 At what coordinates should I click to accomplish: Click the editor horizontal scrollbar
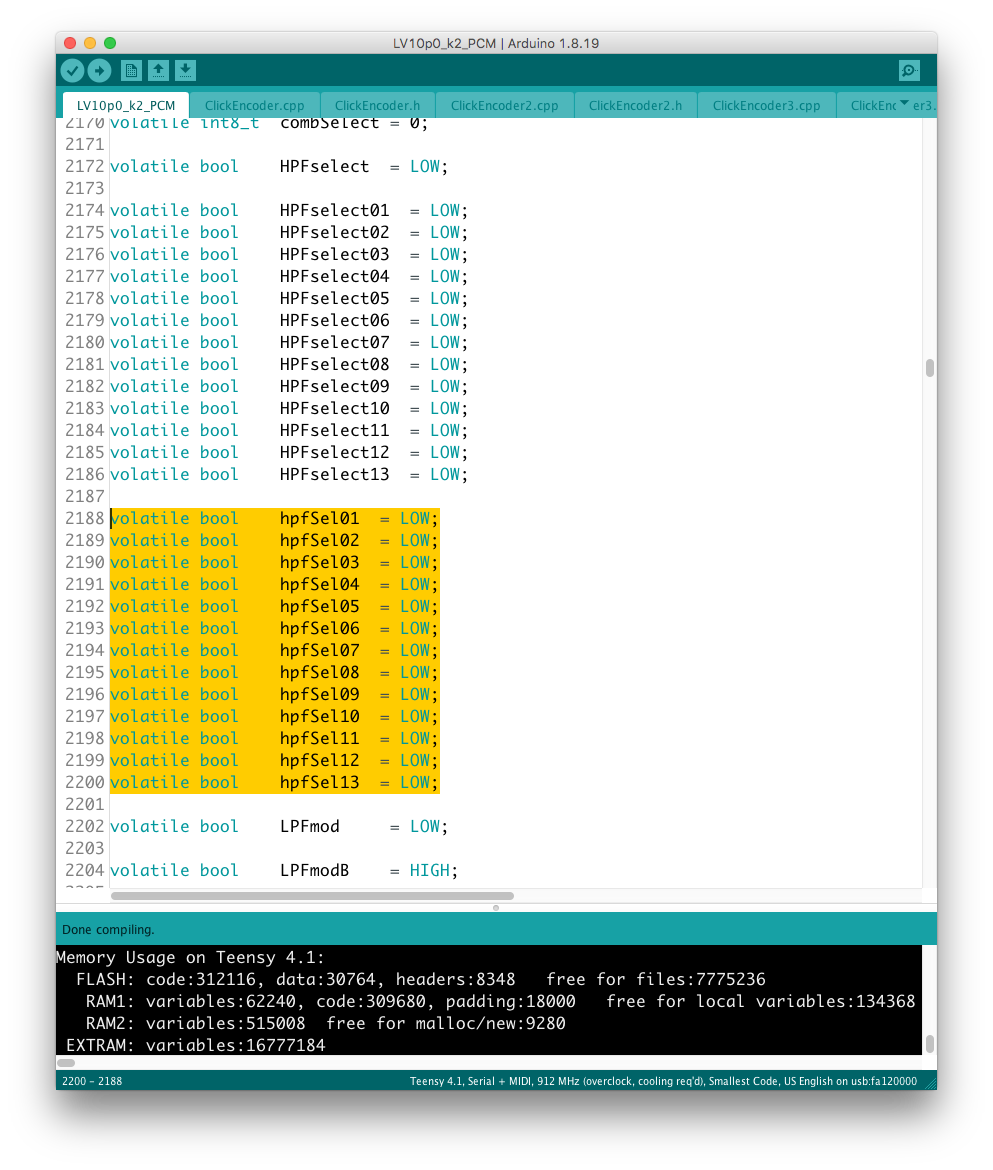(x=311, y=896)
